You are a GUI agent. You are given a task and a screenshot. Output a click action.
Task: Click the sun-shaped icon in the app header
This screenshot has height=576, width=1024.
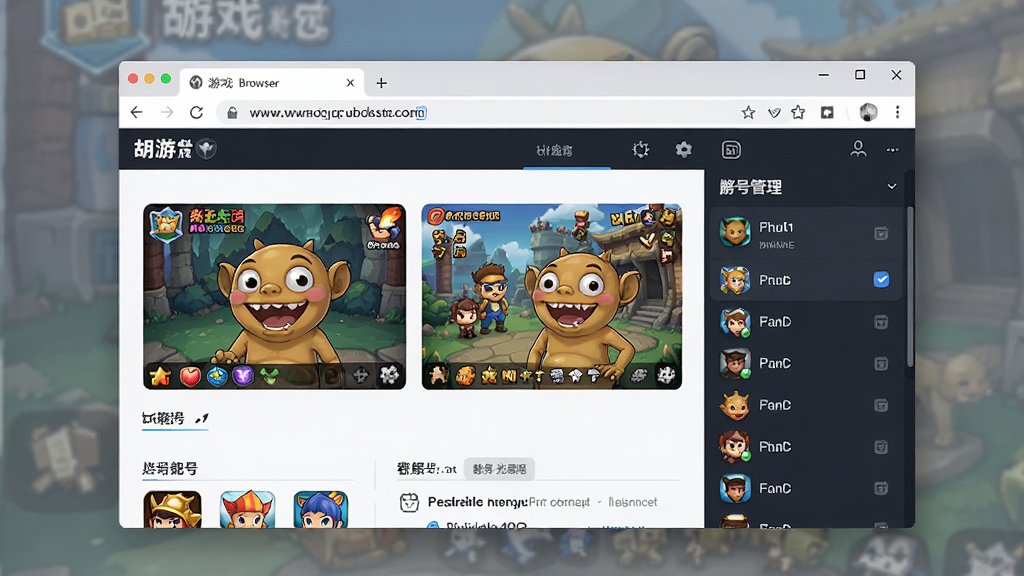[x=641, y=150]
